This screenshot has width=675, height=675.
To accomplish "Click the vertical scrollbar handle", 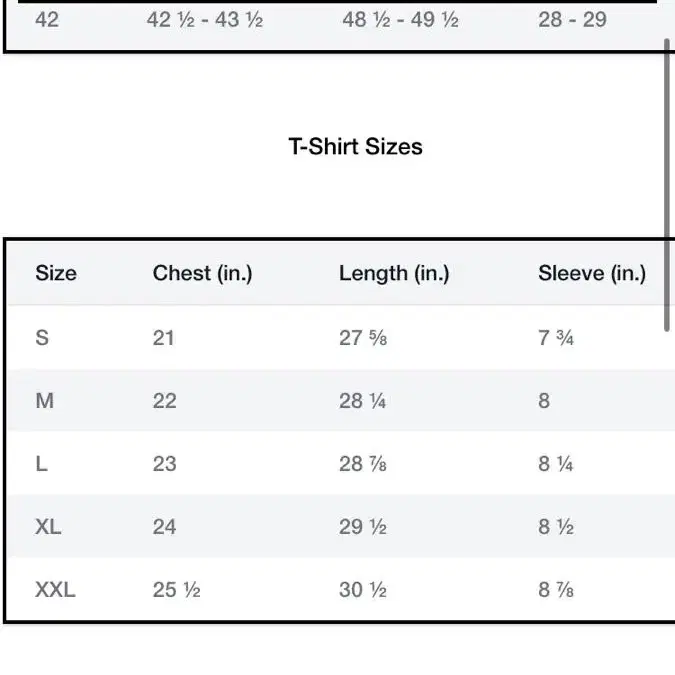I will 667,185.
